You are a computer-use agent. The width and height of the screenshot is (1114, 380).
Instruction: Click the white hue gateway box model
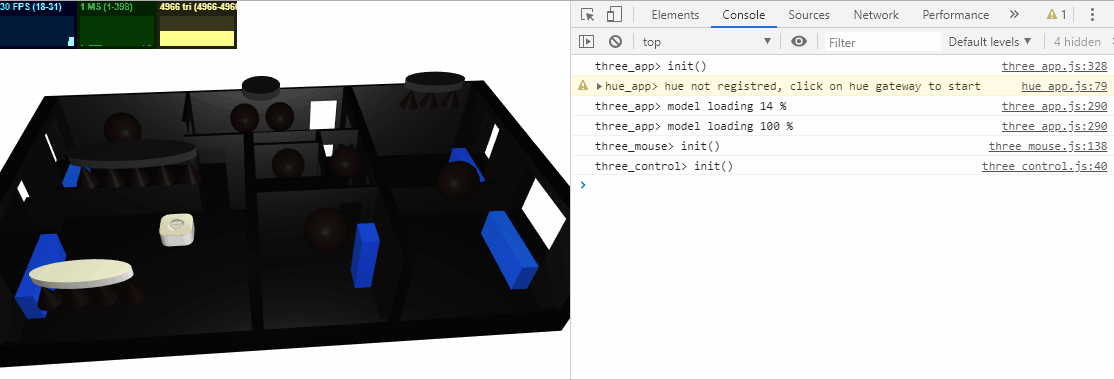pyautogui.click(x=177, y=230)
